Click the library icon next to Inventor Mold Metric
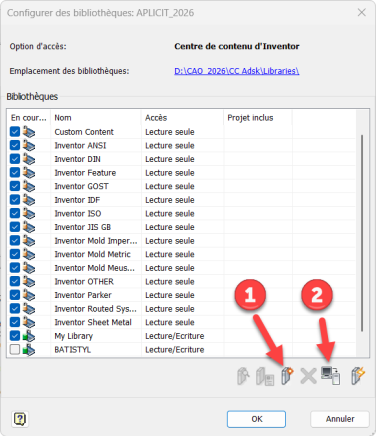 pos(29,254)
